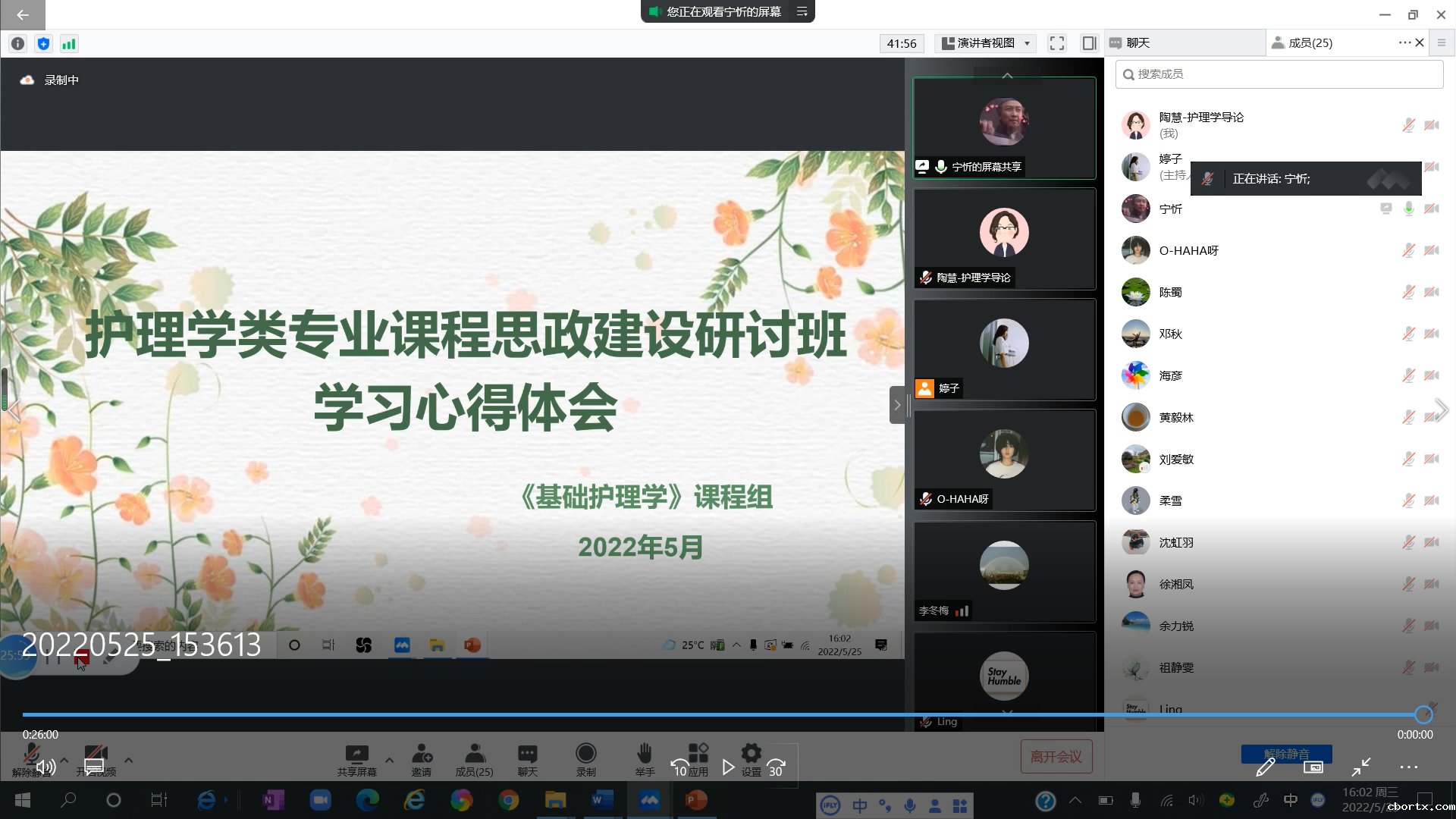This screenshot has height=819, width=1456.
Task: Expand share screen options arrow
Action: tap(389, 759)
